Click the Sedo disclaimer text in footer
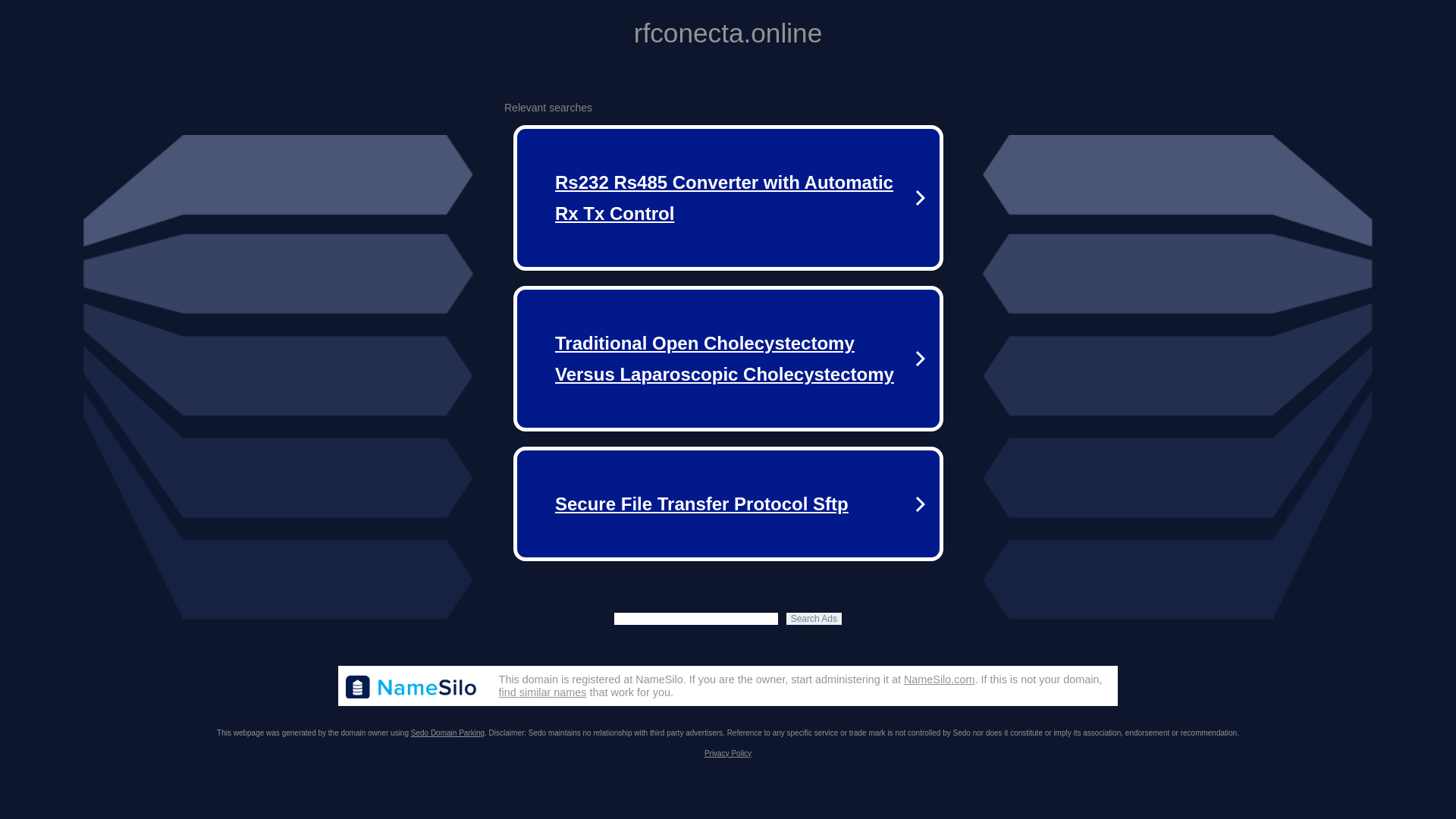1456x819 pixels. [x=863, y=733]
